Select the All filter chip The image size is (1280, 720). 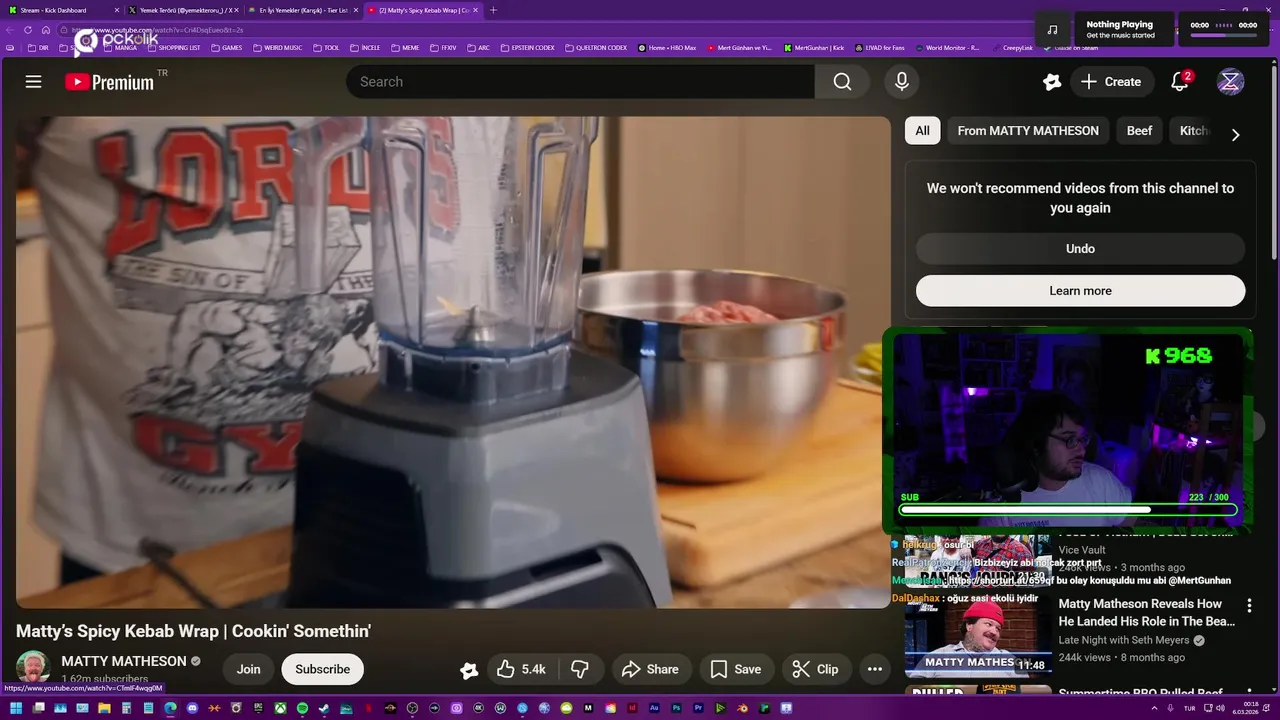pos(922,131)
